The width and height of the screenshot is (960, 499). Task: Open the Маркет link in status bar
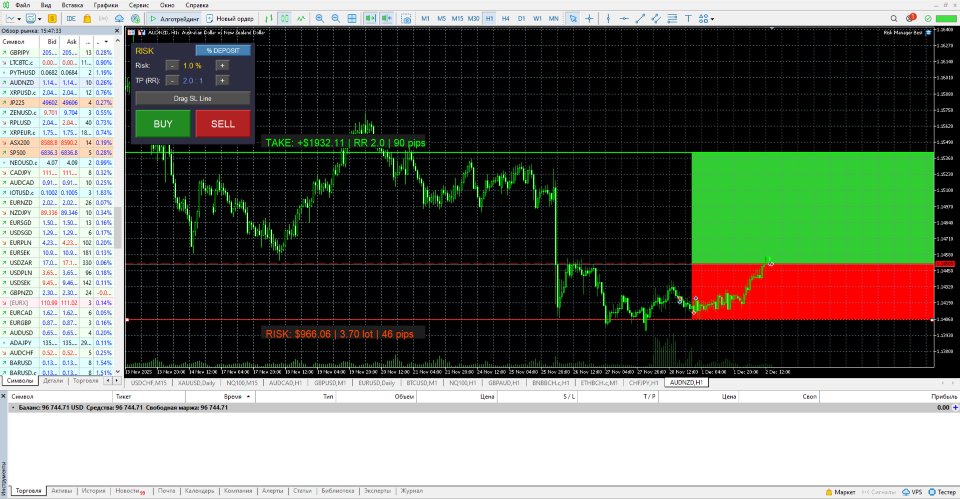point(840,492)
